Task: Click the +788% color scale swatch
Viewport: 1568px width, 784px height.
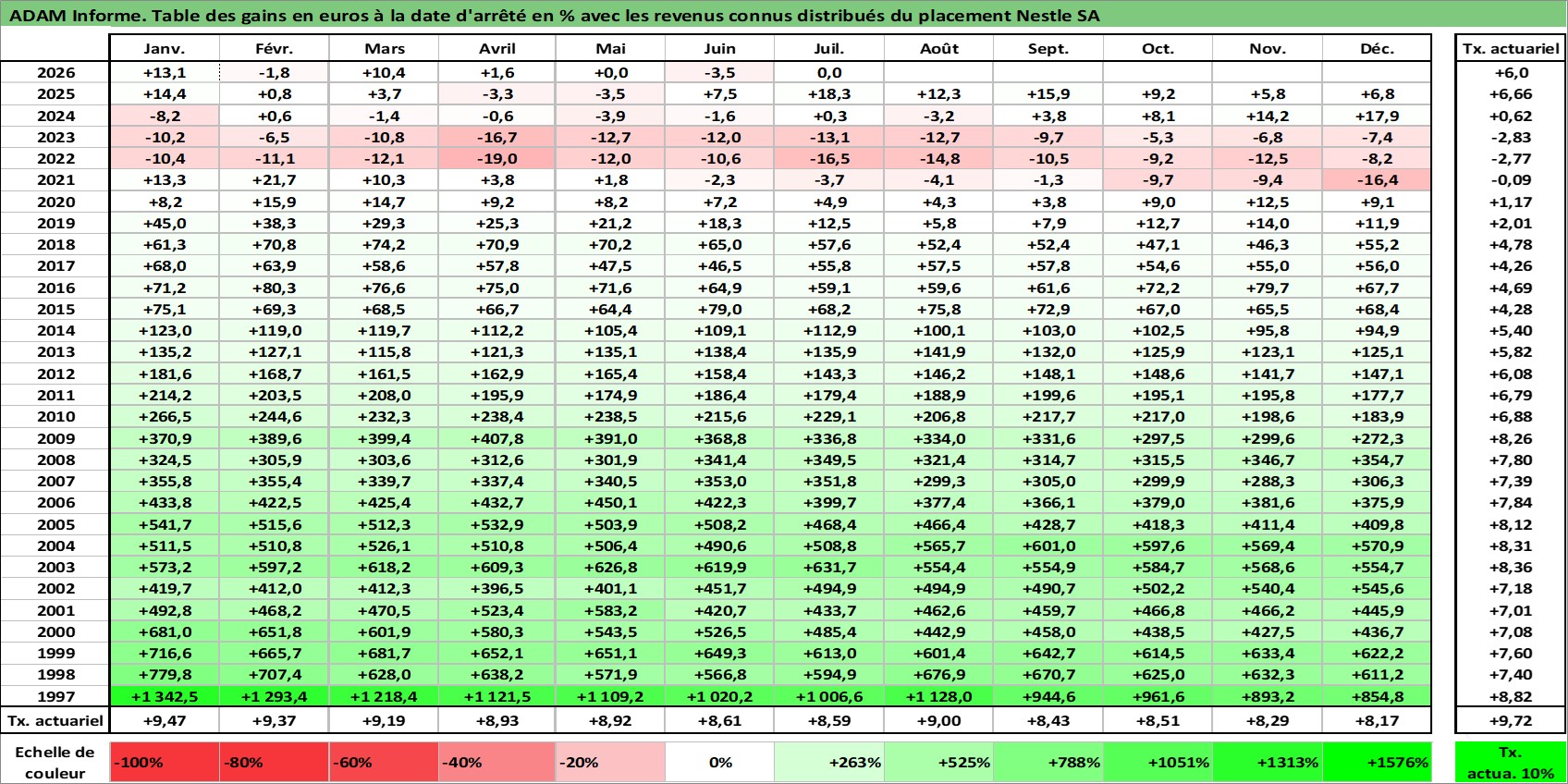Action: (x=1048, y=762)
